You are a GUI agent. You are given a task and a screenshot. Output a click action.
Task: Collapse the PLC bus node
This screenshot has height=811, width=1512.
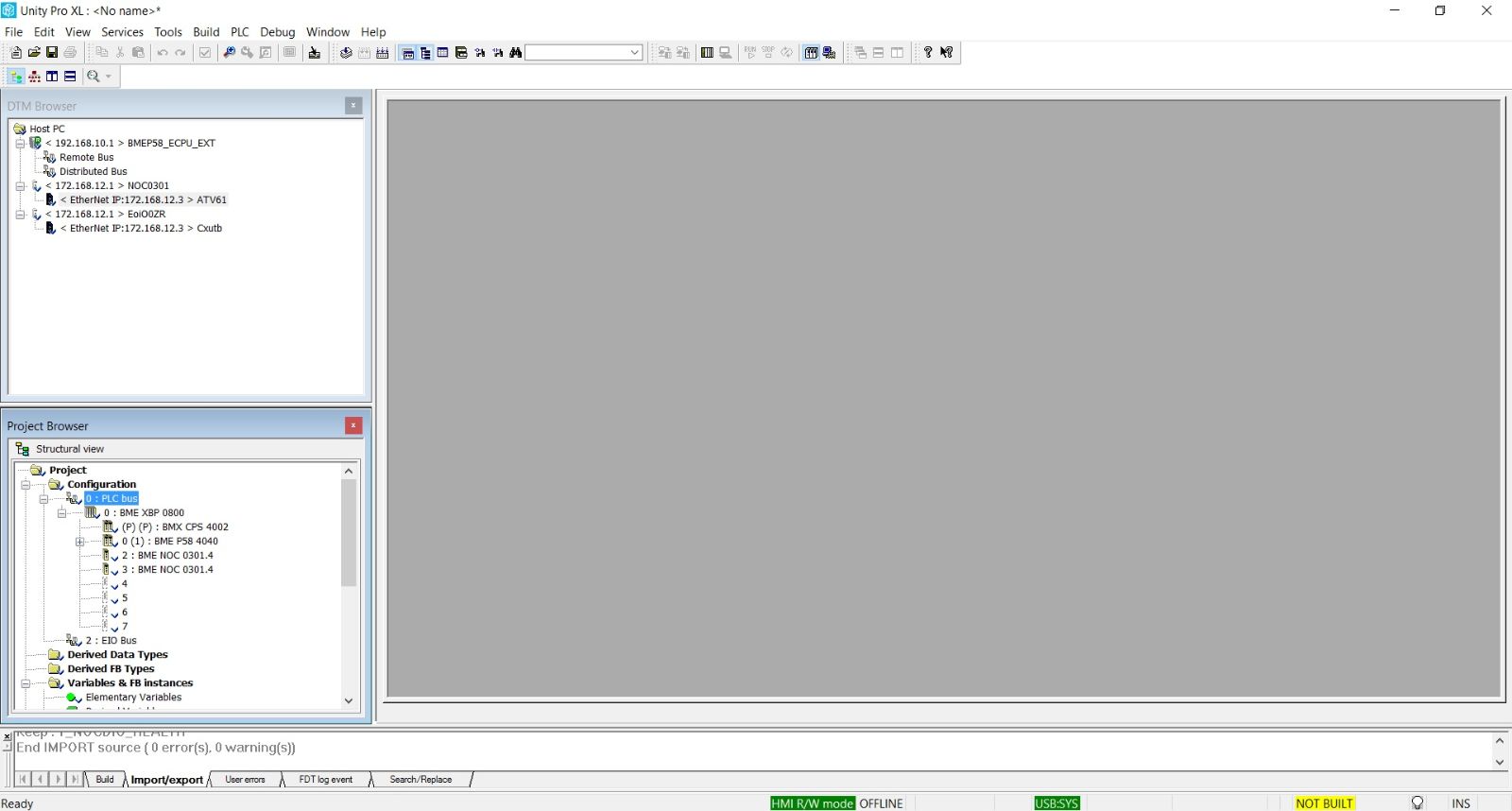pos(43,499)
